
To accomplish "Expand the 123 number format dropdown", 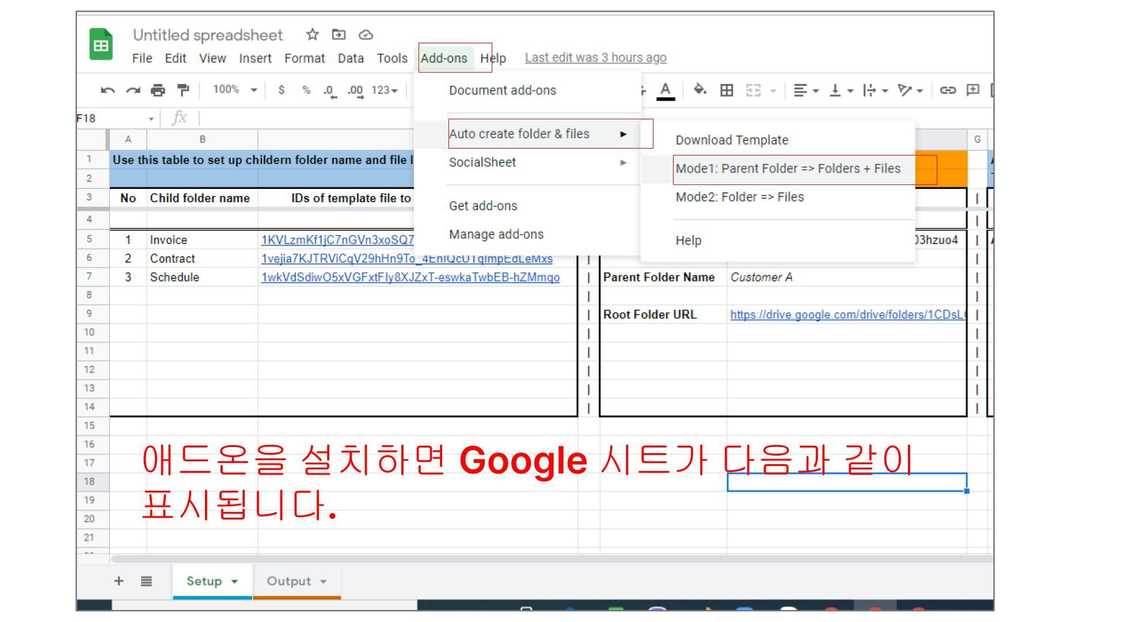I will click(385, 90).
